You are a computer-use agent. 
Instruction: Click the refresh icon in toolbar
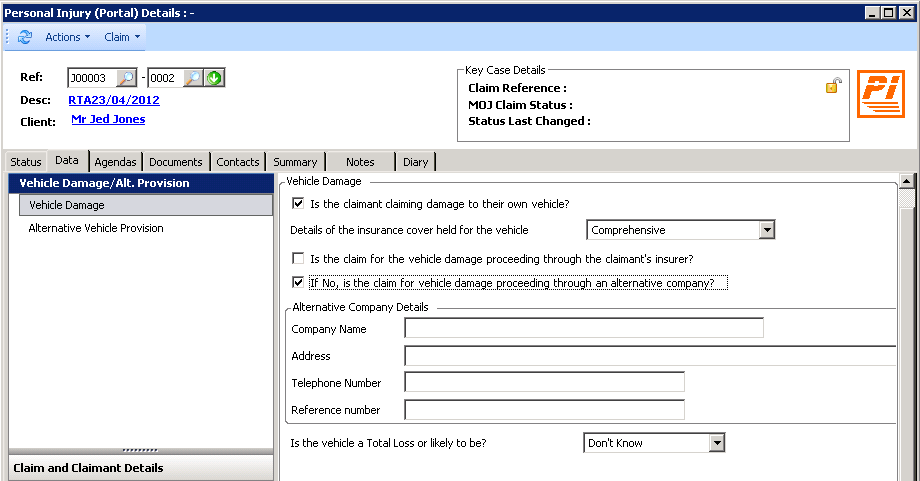tap(25, 37)
